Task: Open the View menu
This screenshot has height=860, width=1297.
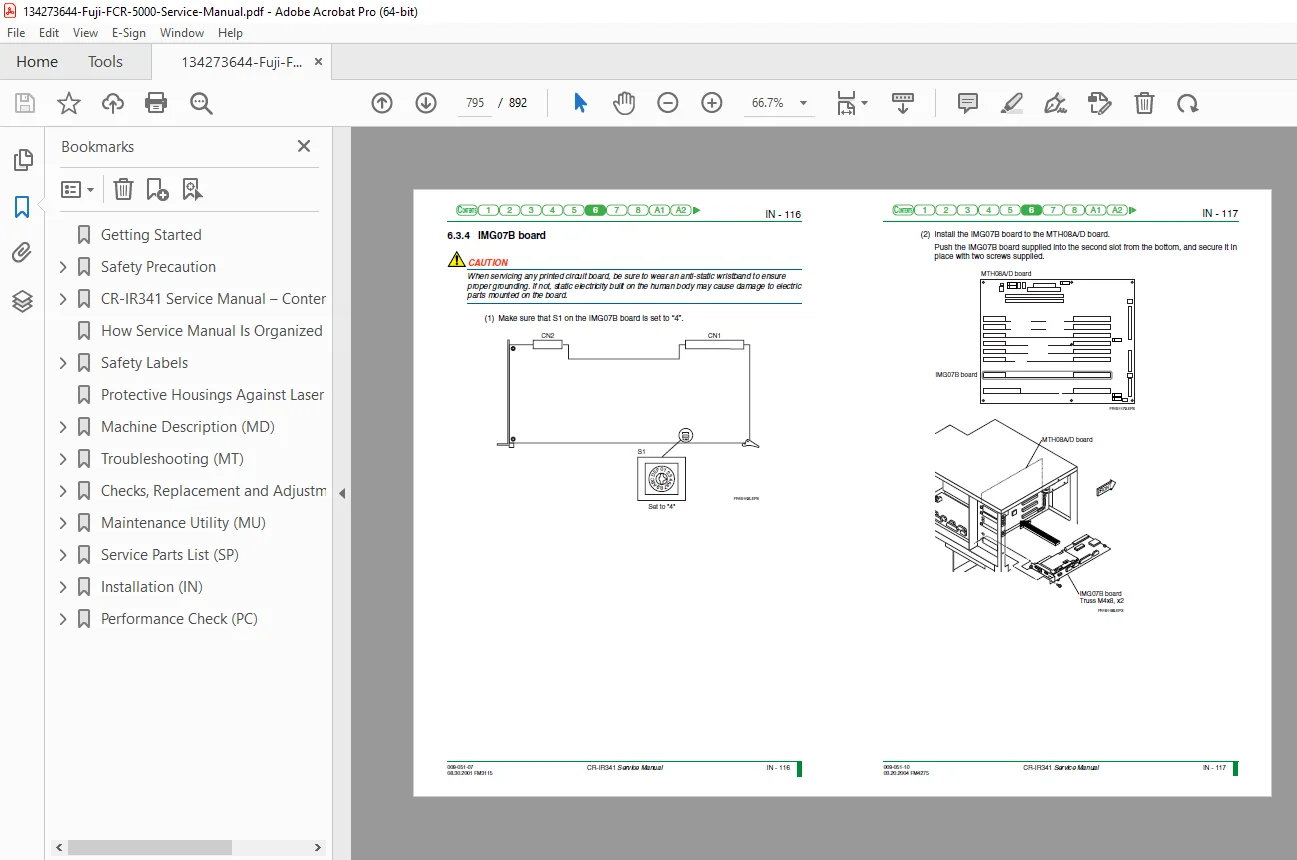Action: [x=86, y=33]
